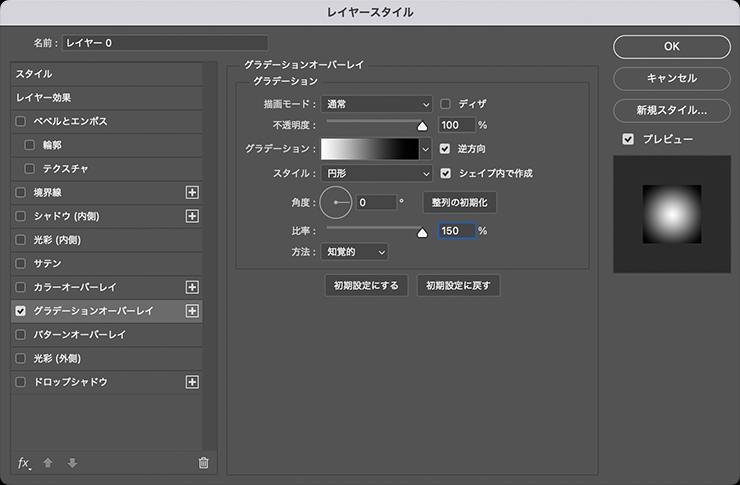The image size is (740, 485).
Task: Click the 初期設定にする button
Action: pos(366,285)
